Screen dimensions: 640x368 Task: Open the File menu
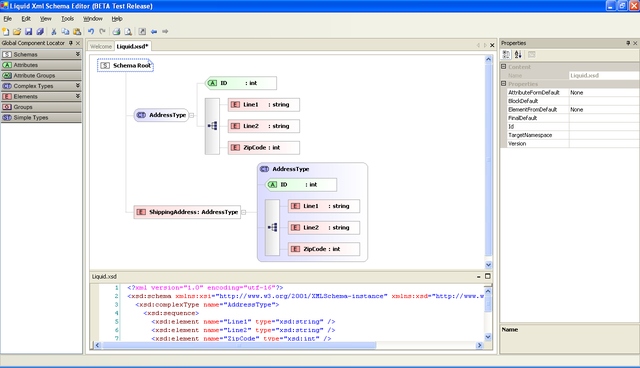[x=7, y=19]
